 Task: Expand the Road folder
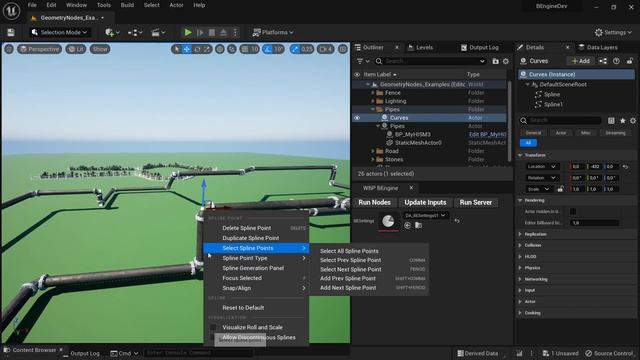click(373, 151)
